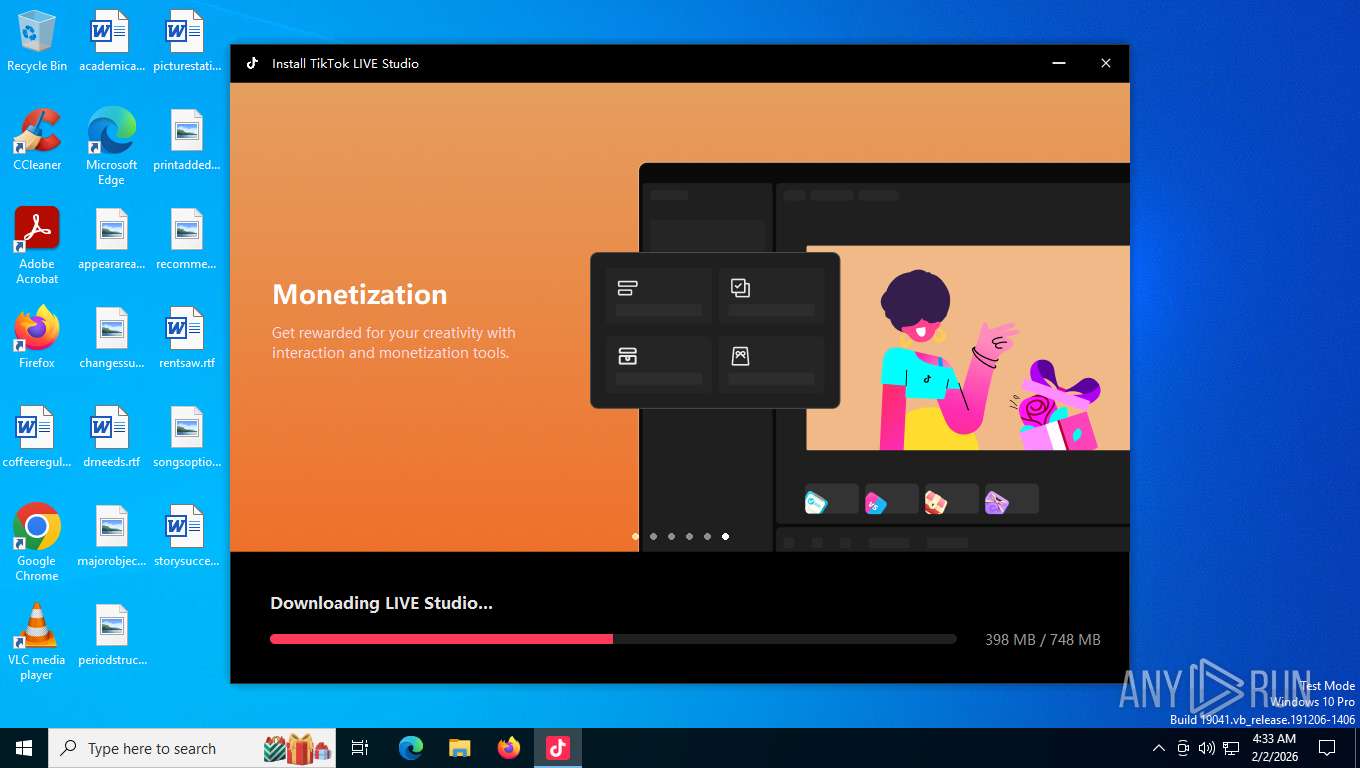Show hidden system tray icons
1360x768 pixels.
(1159, 748)
